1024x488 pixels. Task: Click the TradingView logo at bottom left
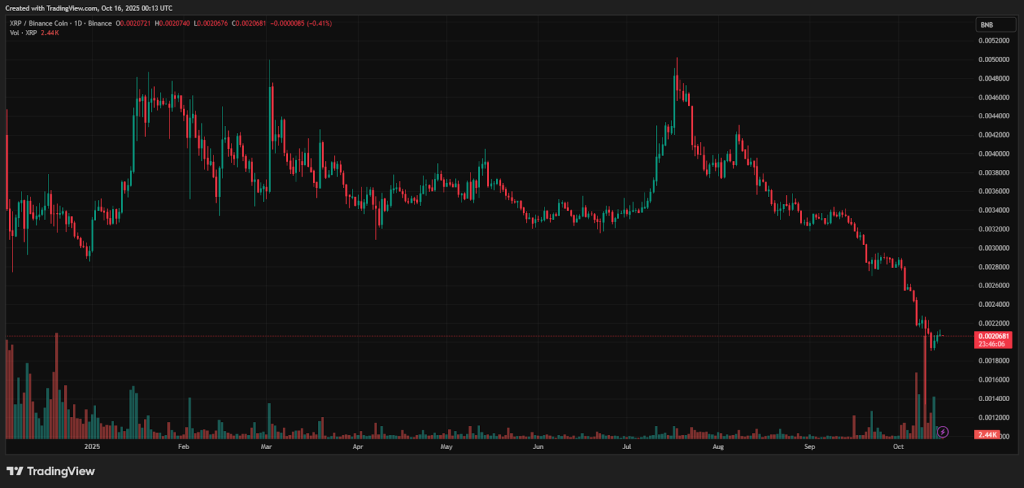(47, 471)
